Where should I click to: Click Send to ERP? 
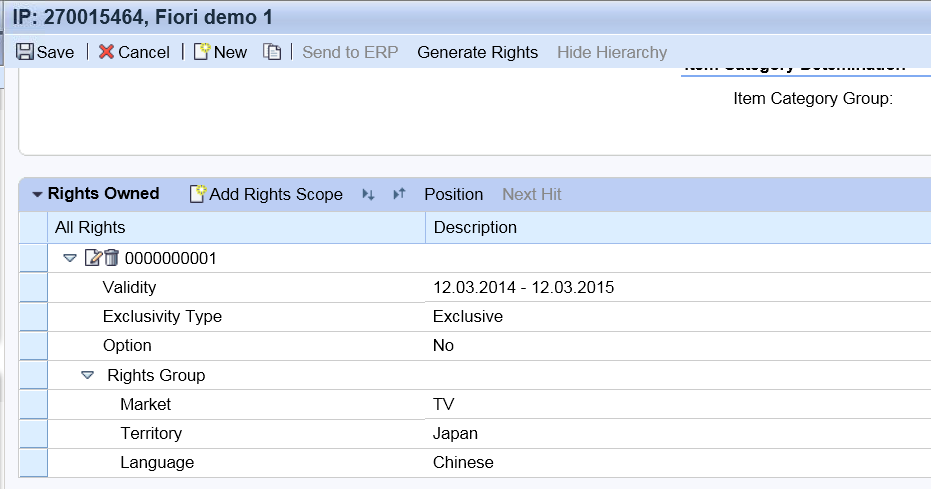click(x=350, y=52)
